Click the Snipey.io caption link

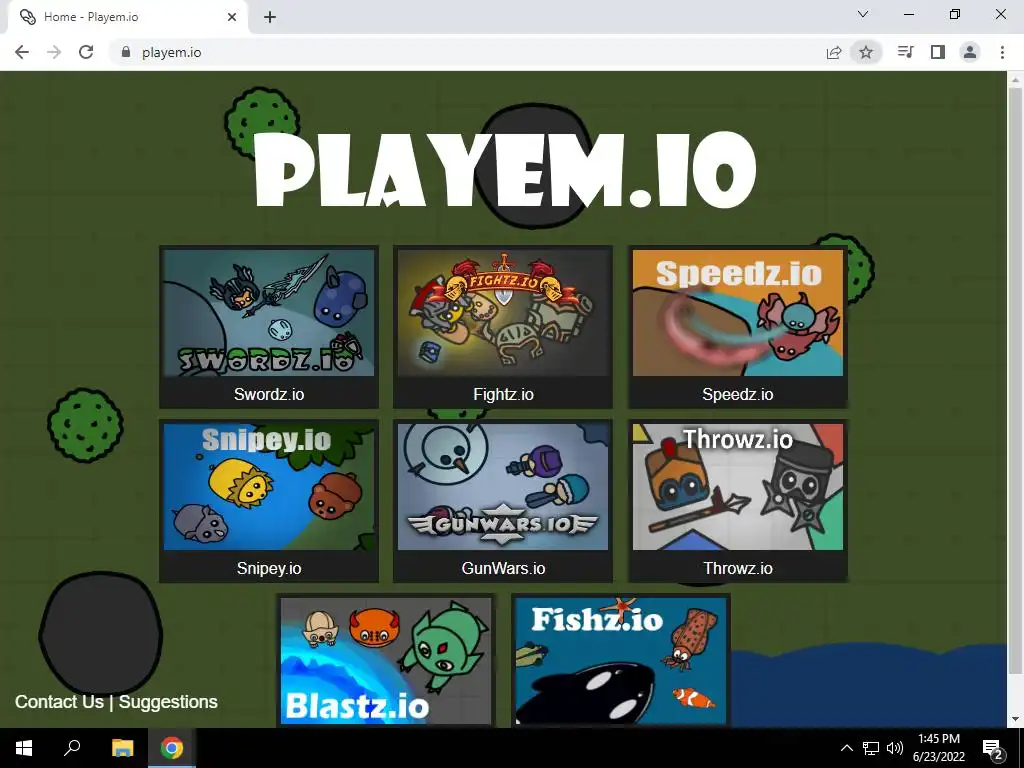coord(269,568)
